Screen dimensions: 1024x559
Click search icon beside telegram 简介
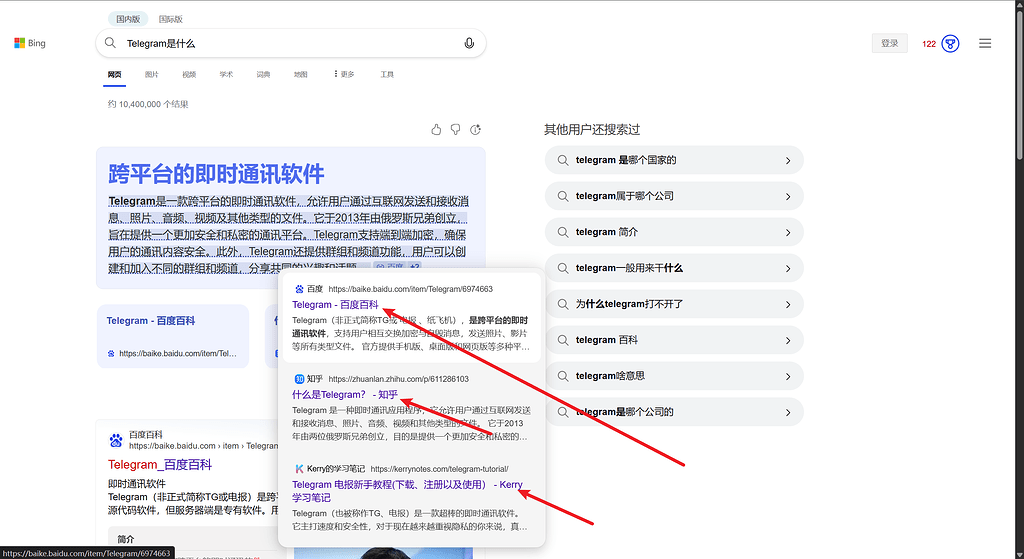(x=563, y=232)
